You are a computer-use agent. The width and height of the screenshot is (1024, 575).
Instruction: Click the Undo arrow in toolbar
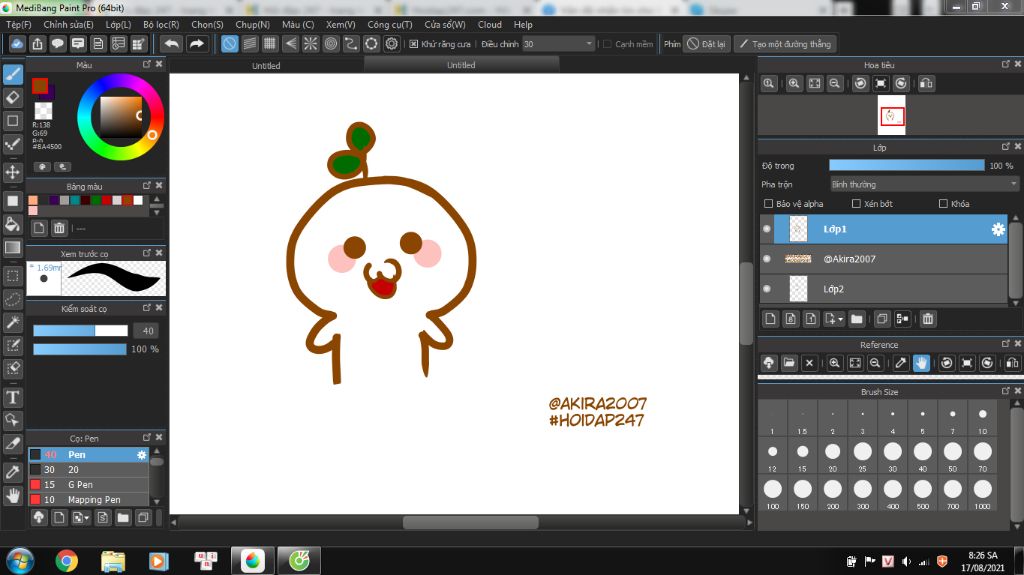(171, 44)
